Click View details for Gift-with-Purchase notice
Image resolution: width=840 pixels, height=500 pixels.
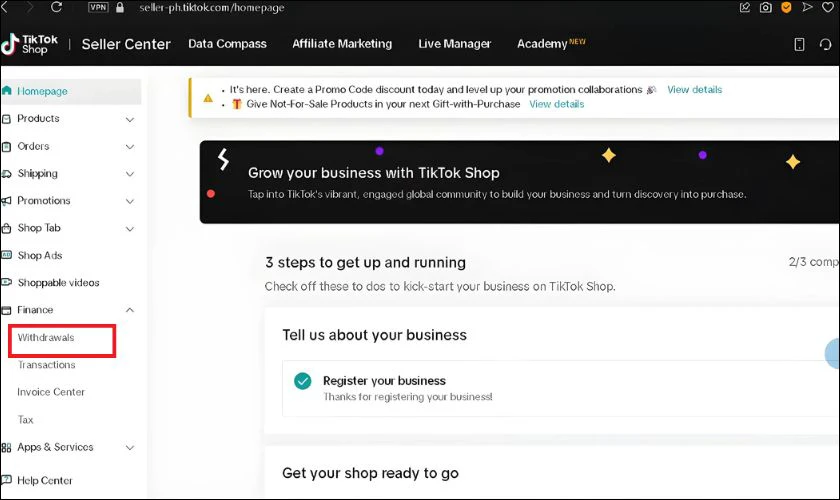557,104
